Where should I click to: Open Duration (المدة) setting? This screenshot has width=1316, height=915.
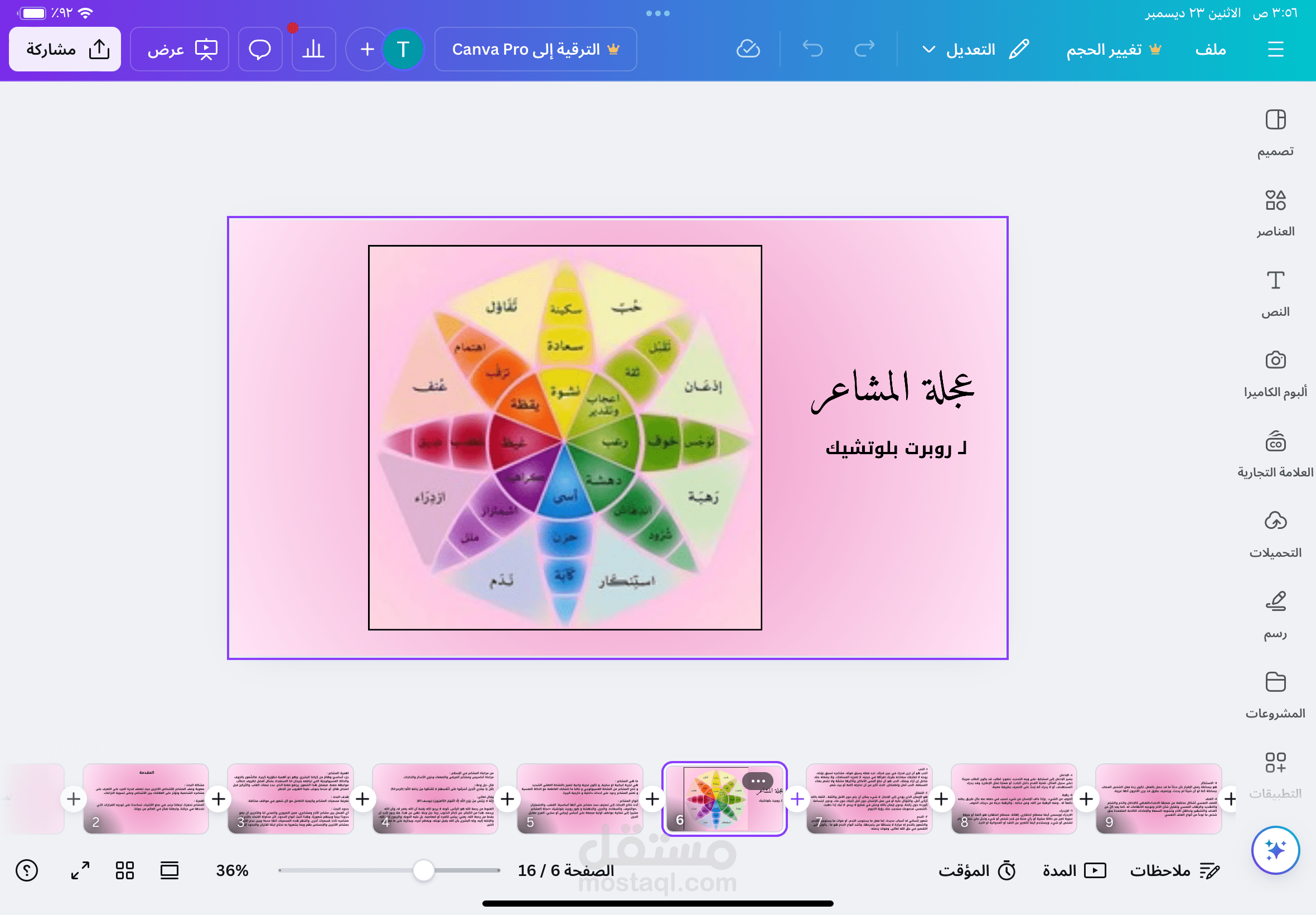(x=1073, y=870)
